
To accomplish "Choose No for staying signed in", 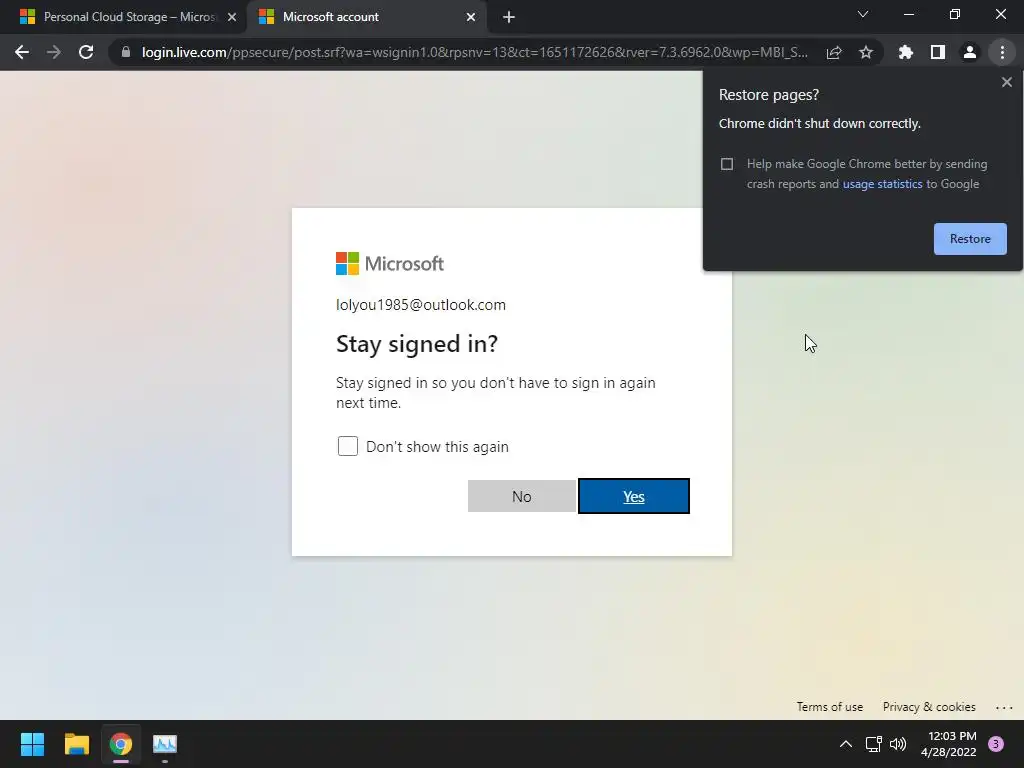I will coord(522,496).
